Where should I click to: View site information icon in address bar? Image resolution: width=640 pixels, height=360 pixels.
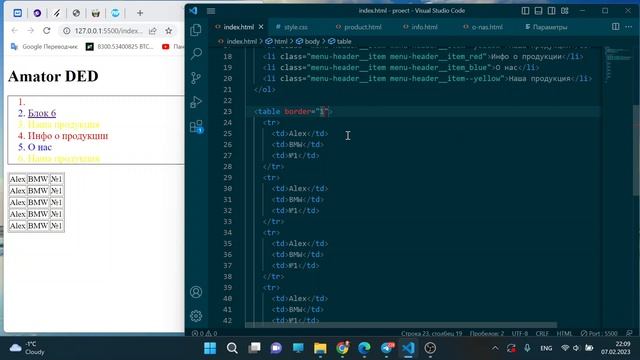(x=67, y=31)
